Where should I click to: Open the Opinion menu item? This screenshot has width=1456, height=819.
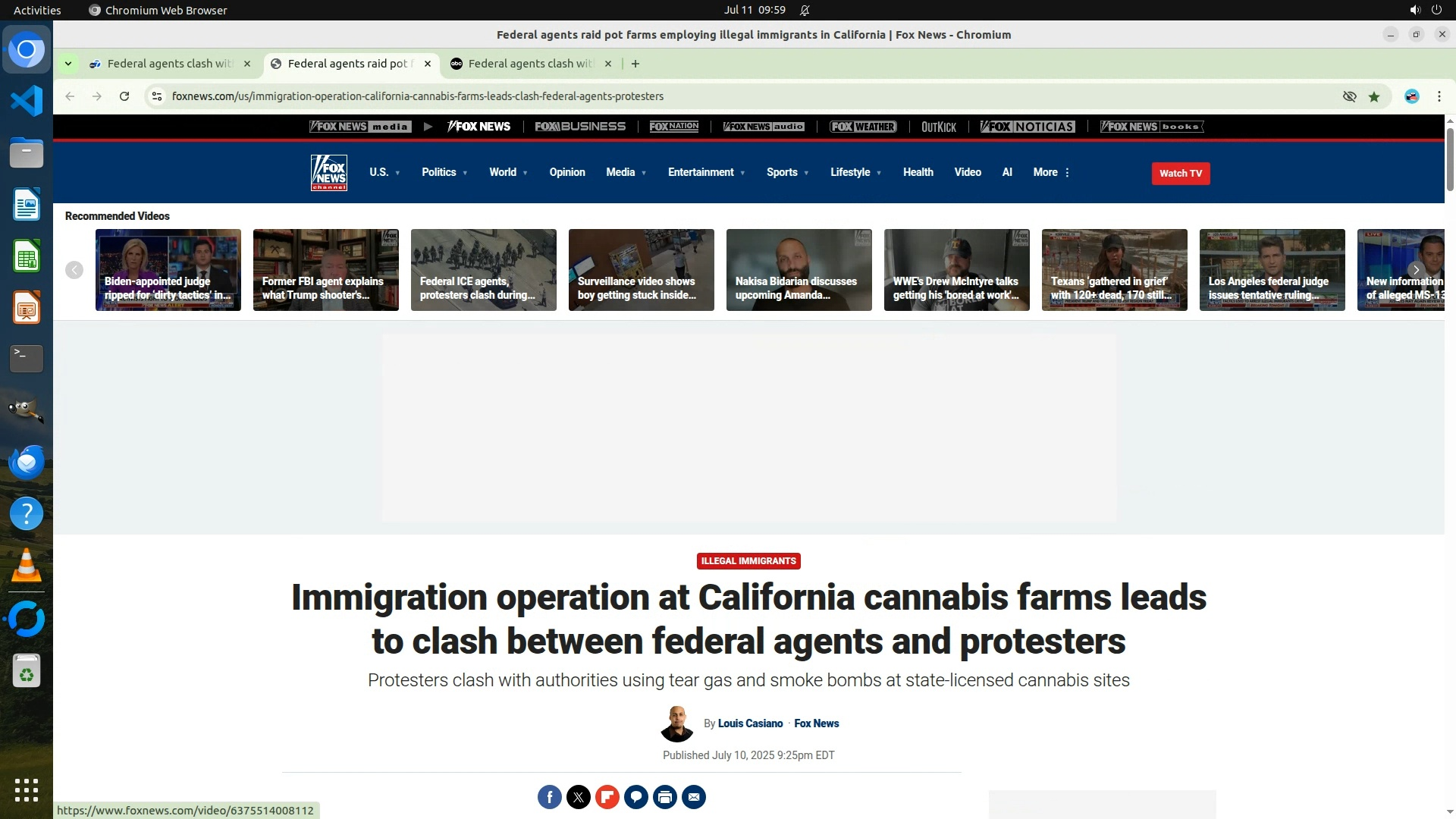click(x=567, y=172)
